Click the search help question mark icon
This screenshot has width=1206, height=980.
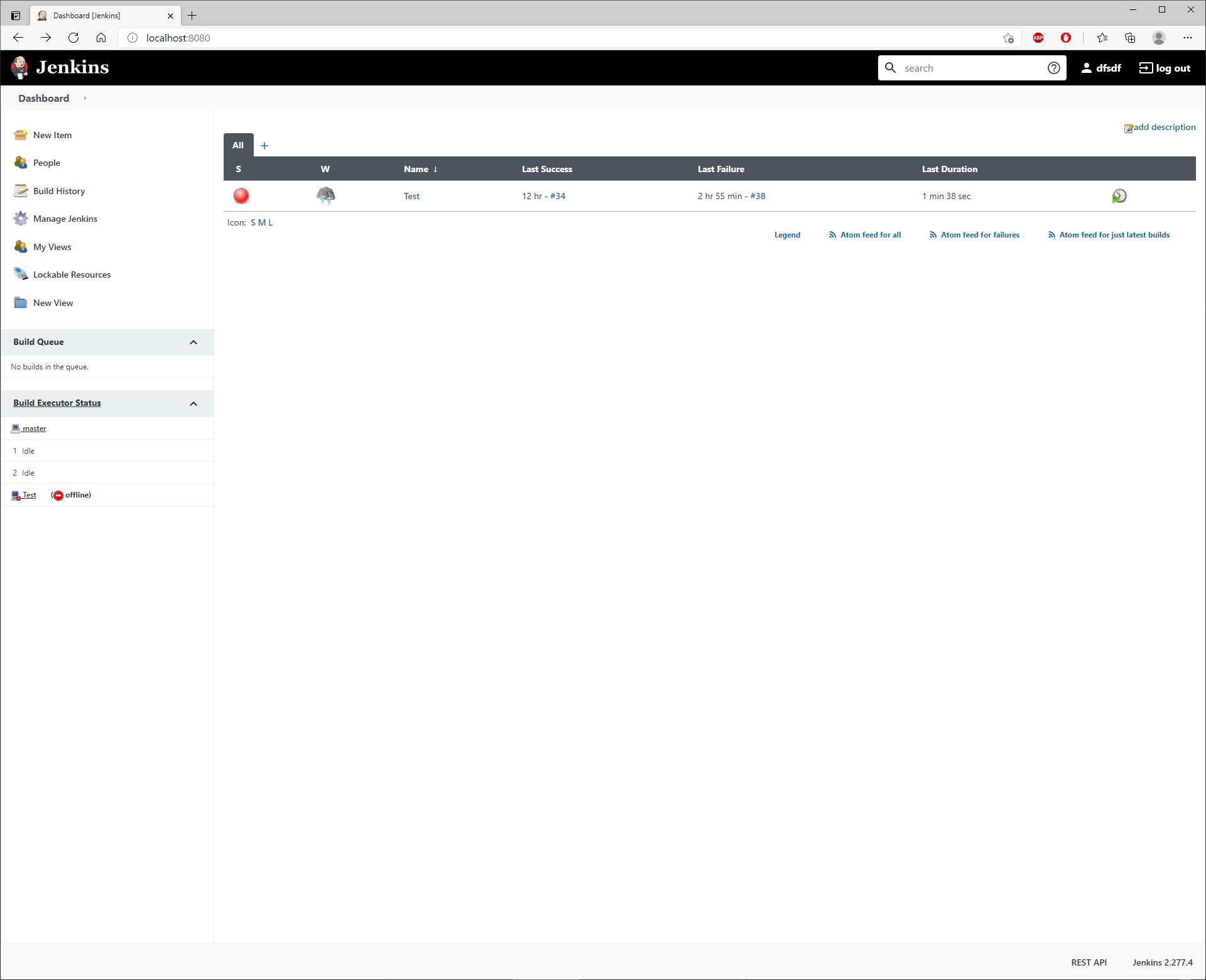tap(1054, 68)
